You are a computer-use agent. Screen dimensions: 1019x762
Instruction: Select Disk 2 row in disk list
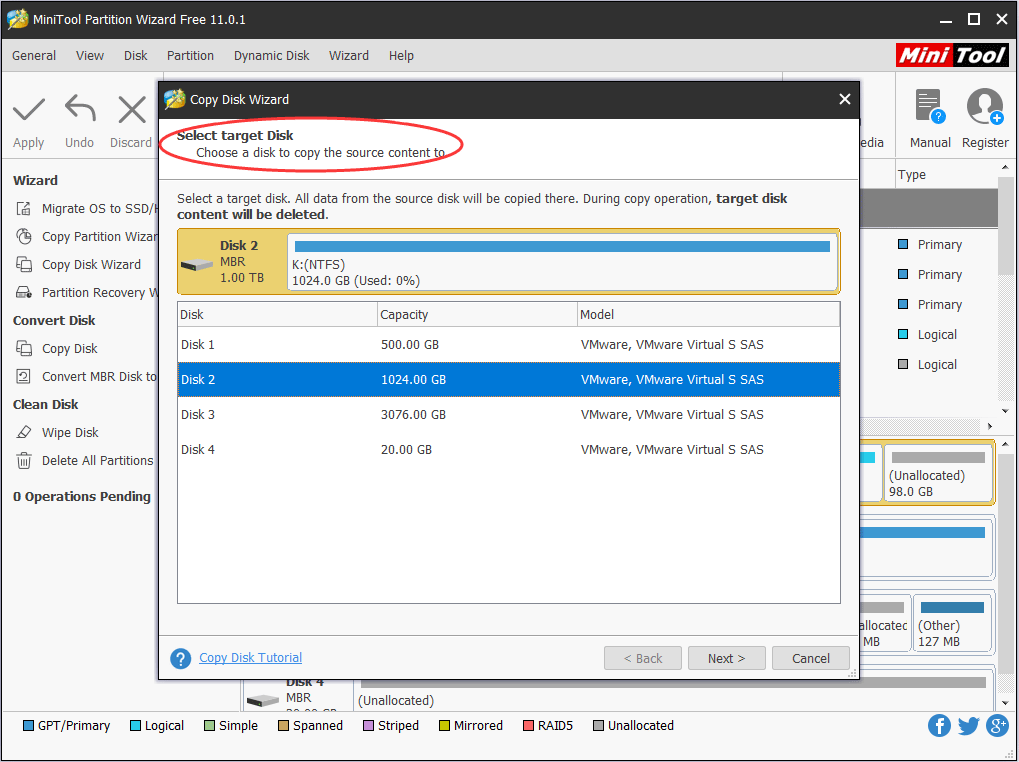coord(509,379)
